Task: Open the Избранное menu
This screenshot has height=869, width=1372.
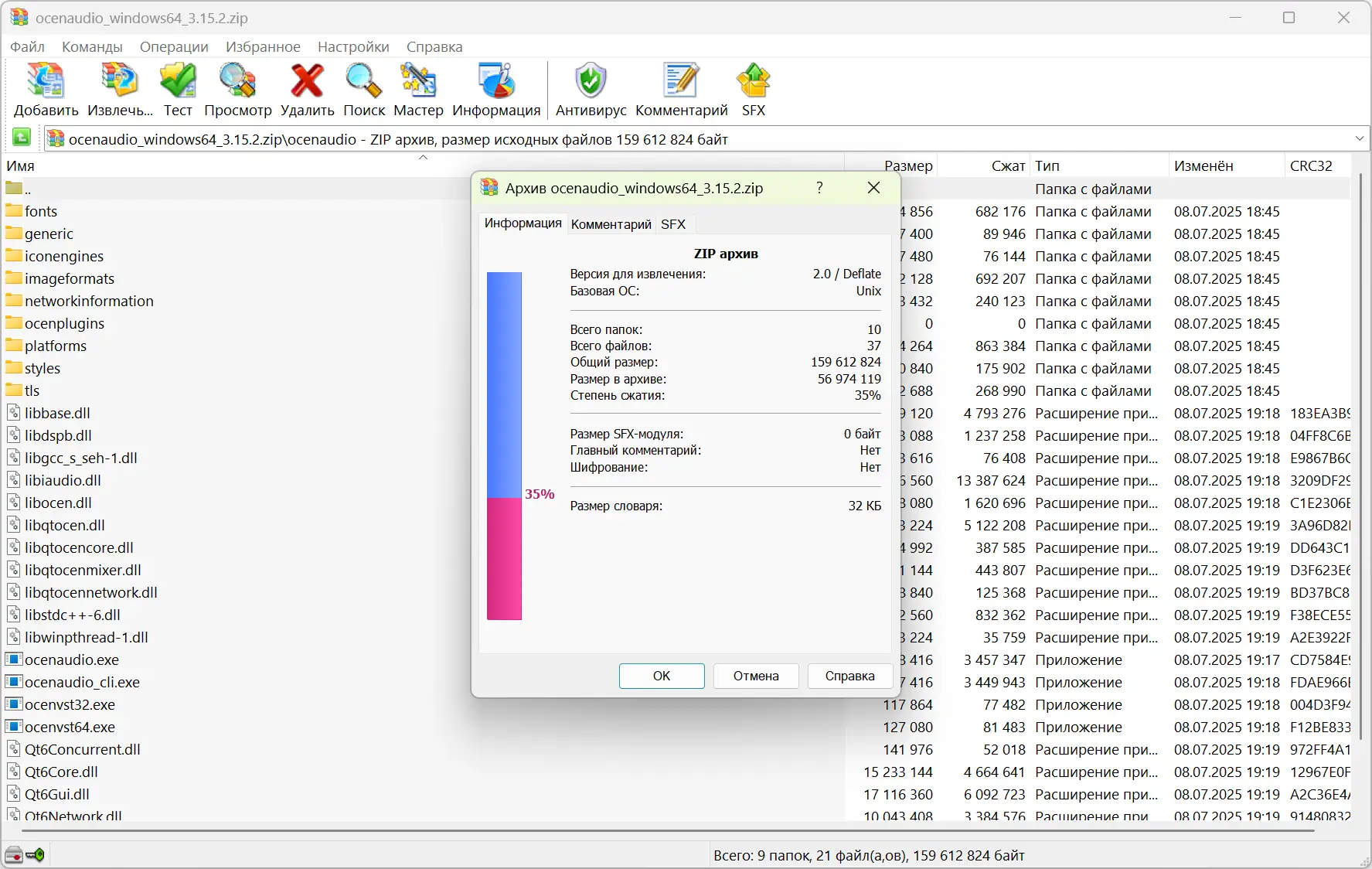Action: (x=263, y=46)
